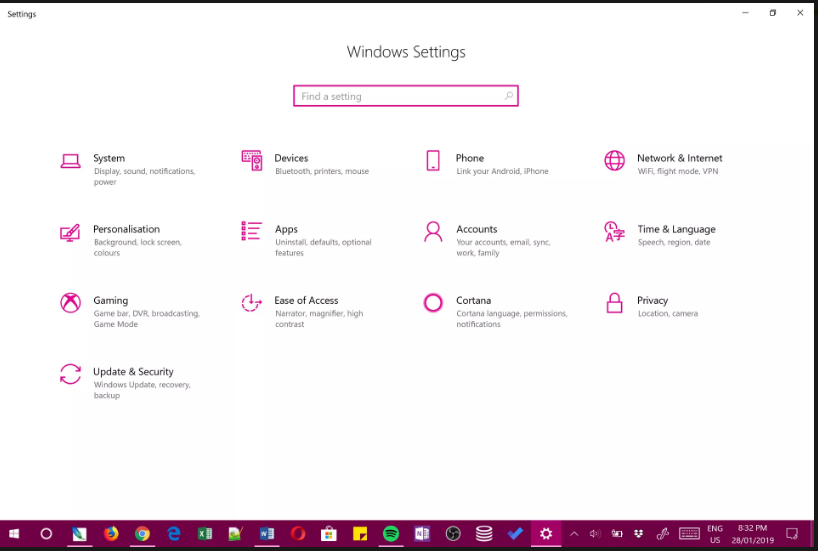Click 'WiFi, flight mode, VPN' text
The height and width of the screenshot is (551, 818).
click(x=678, y=171)
